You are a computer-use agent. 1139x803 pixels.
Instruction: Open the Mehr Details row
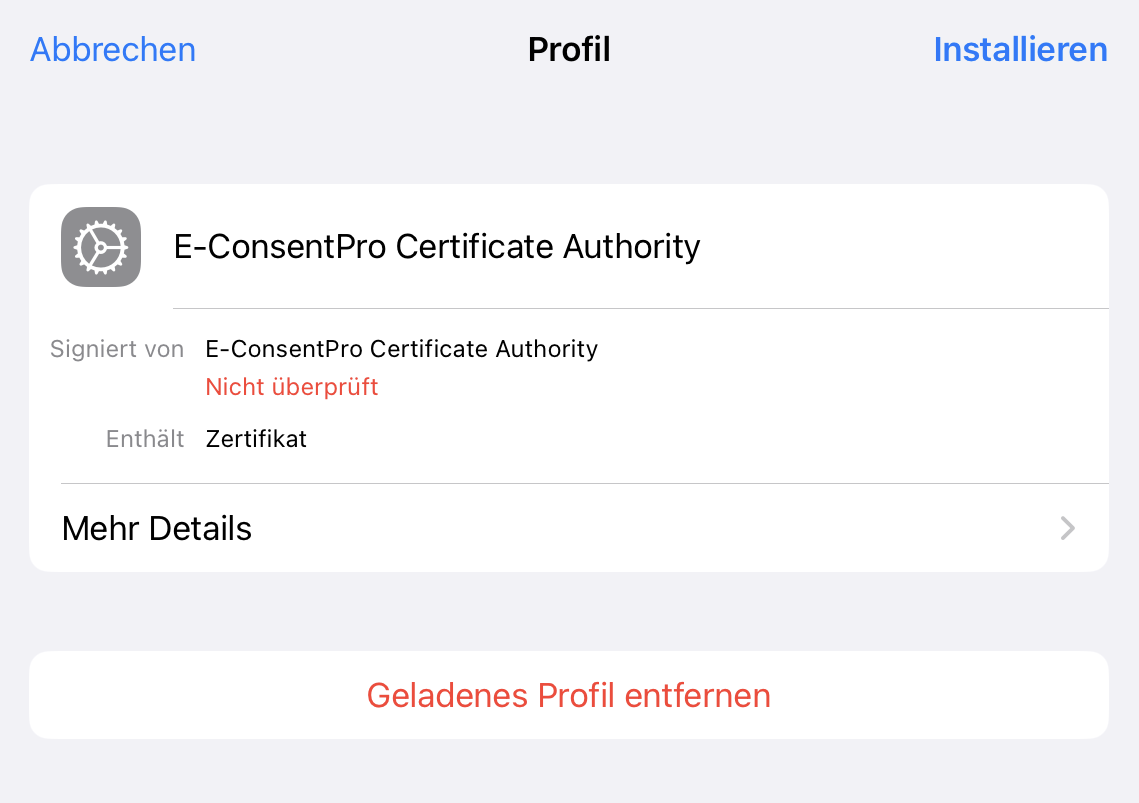tap(569, 528)
